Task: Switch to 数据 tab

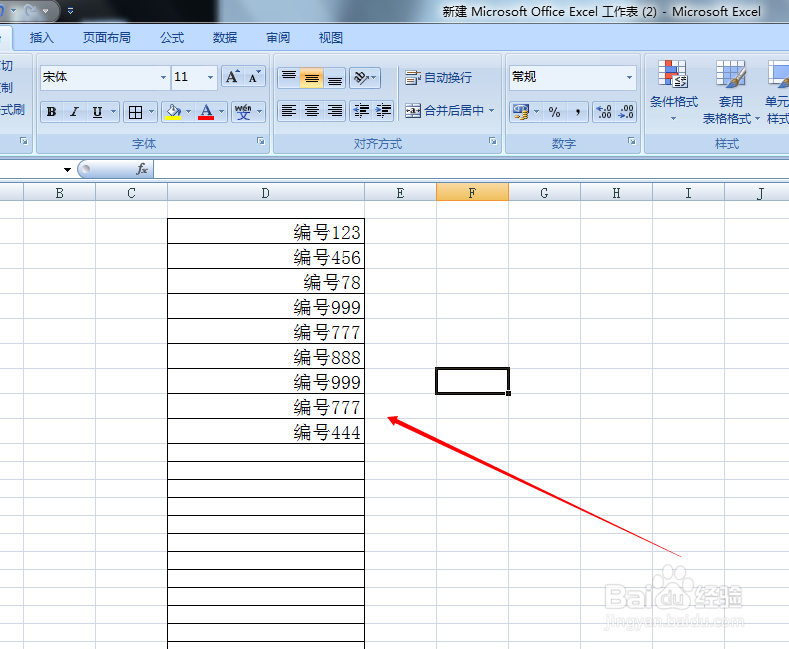Action: [225, 38]
